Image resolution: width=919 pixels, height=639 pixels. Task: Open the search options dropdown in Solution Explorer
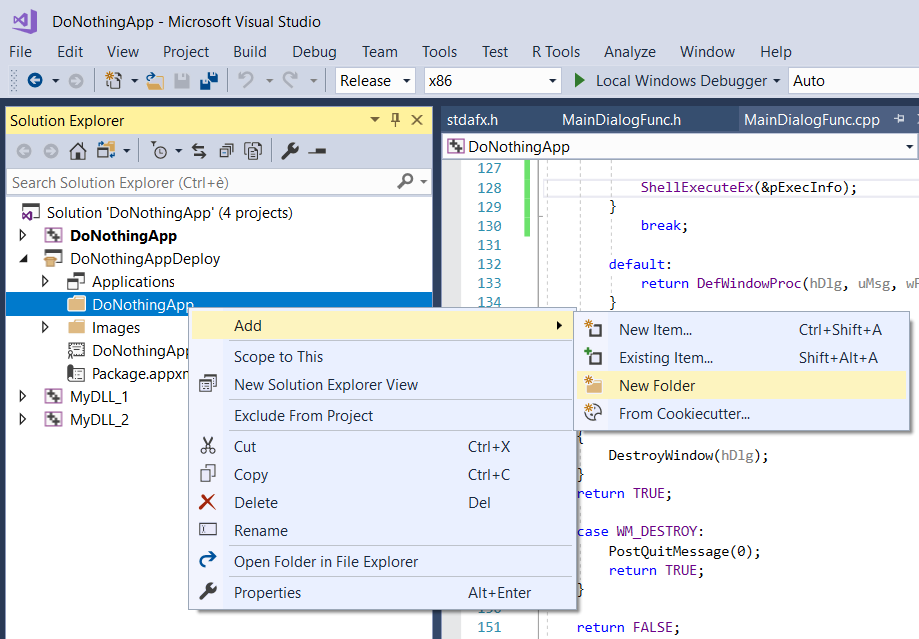[424, 182]
